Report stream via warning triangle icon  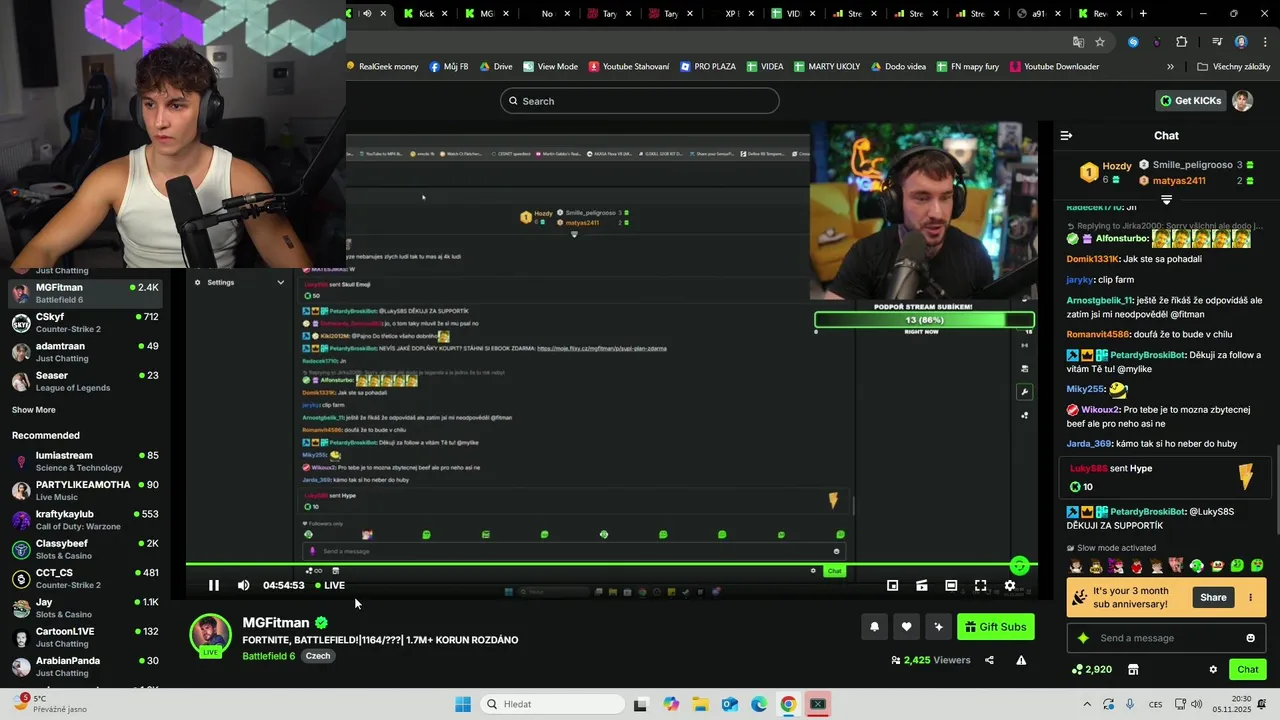[1021, 660]
